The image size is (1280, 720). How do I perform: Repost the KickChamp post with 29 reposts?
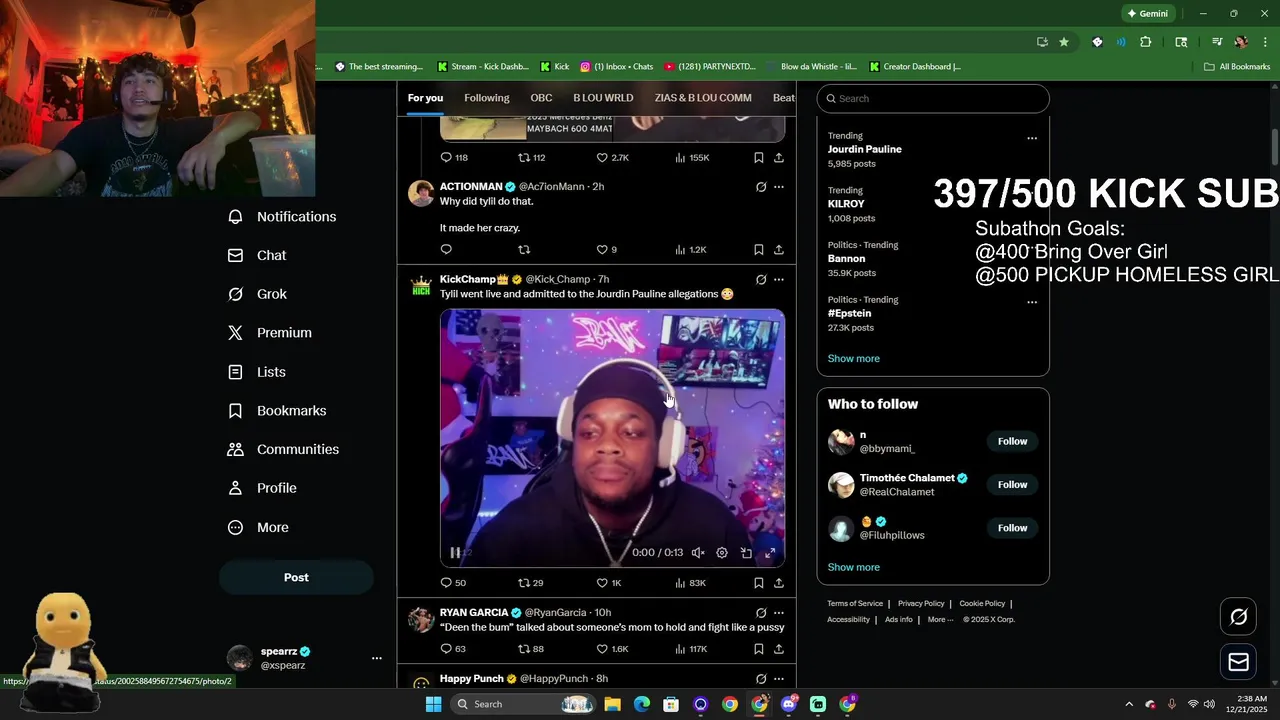[x=531, y=583]
